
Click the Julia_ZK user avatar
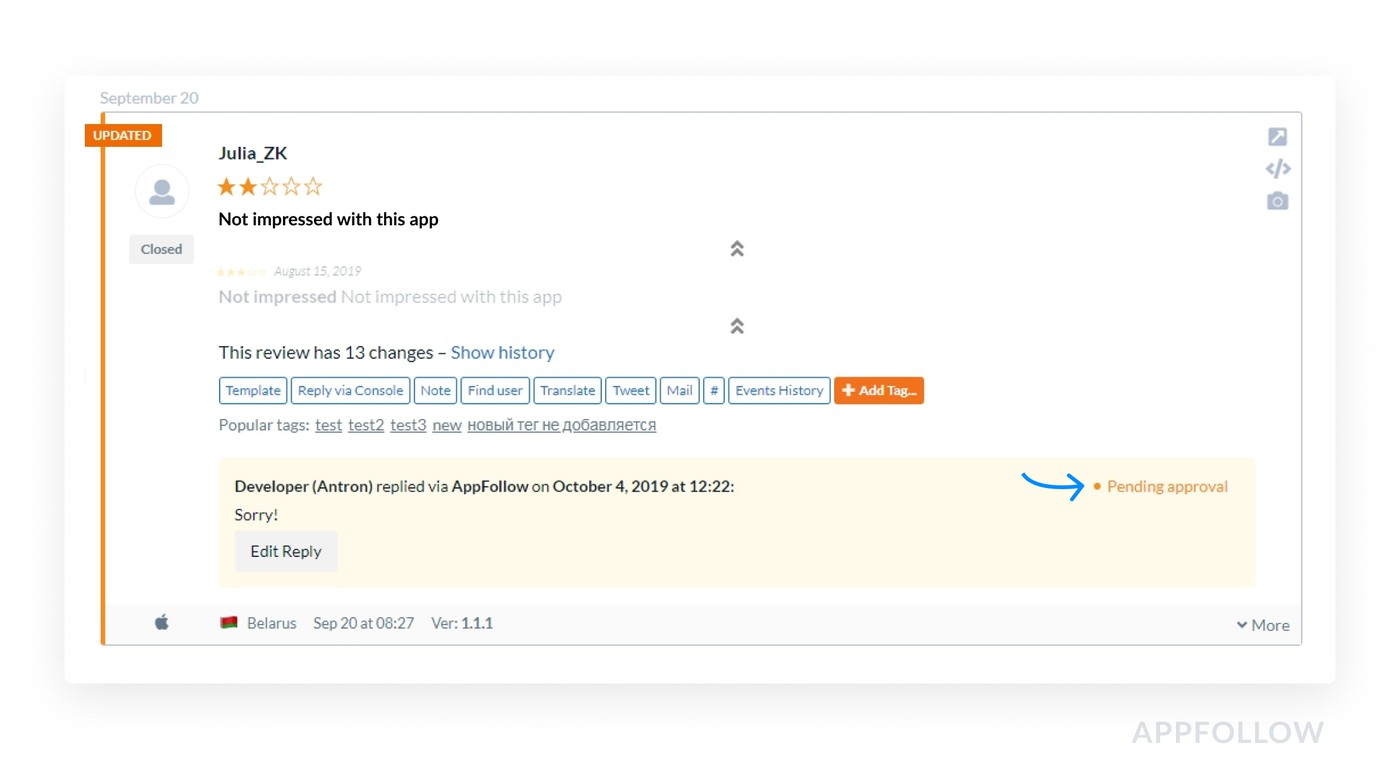[162, 192]
